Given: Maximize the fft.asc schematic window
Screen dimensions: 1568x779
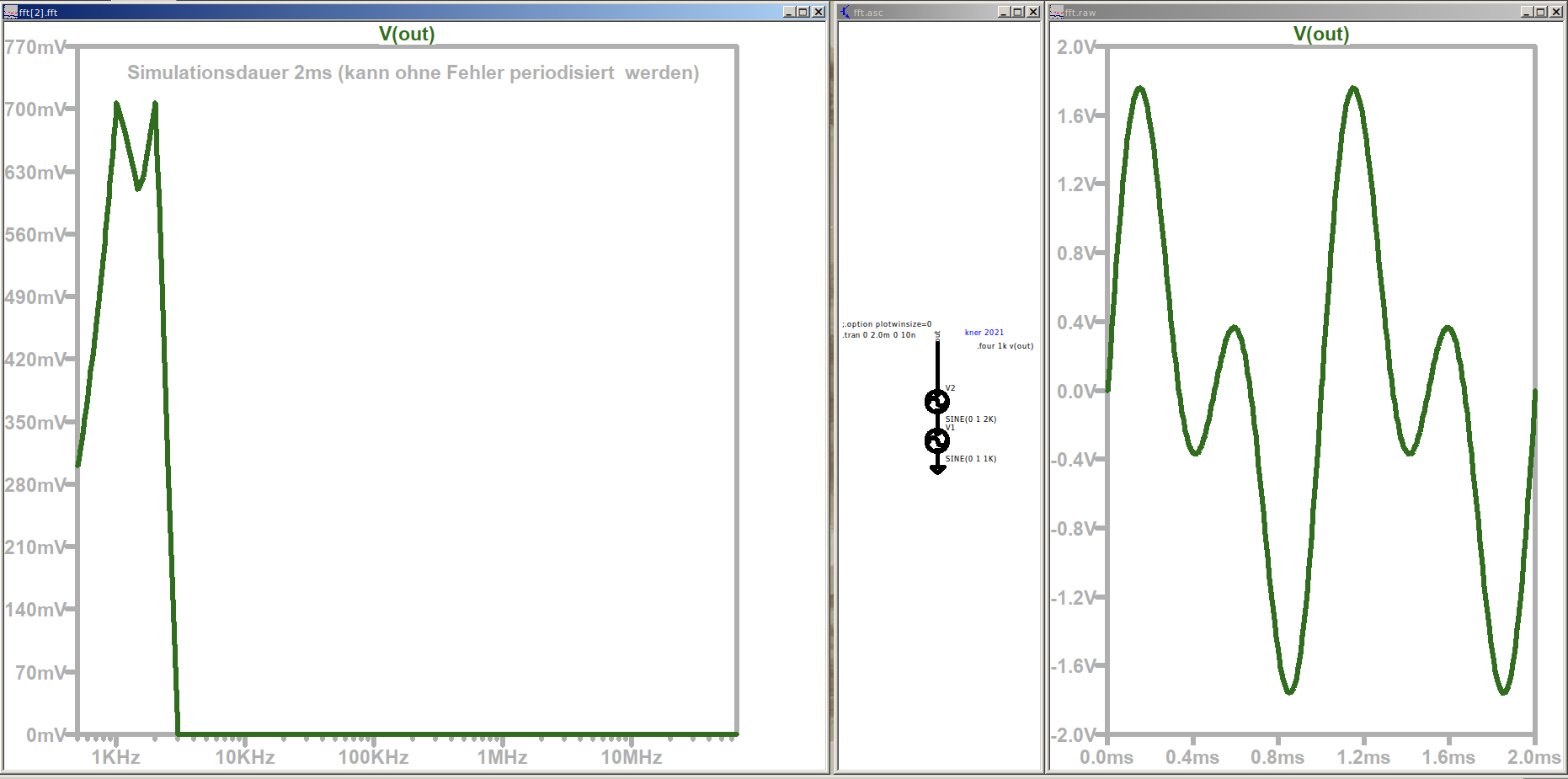Looking at the screenshot, I should 1017,12.
